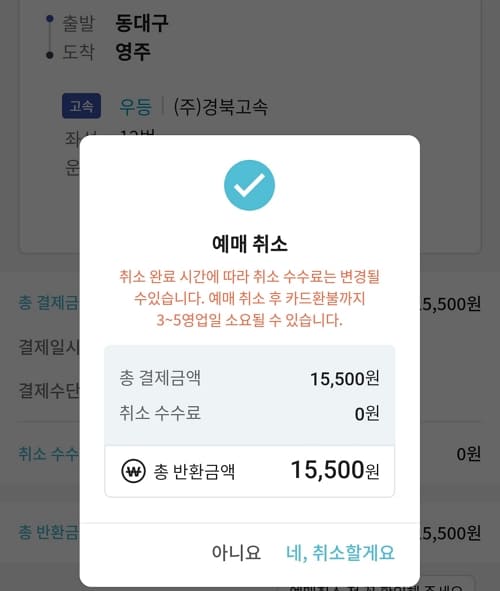The width and height of the screenshot is (500, 591).
Task: Select the 총 결제금액 row in dialog
Action: point(249,378)
